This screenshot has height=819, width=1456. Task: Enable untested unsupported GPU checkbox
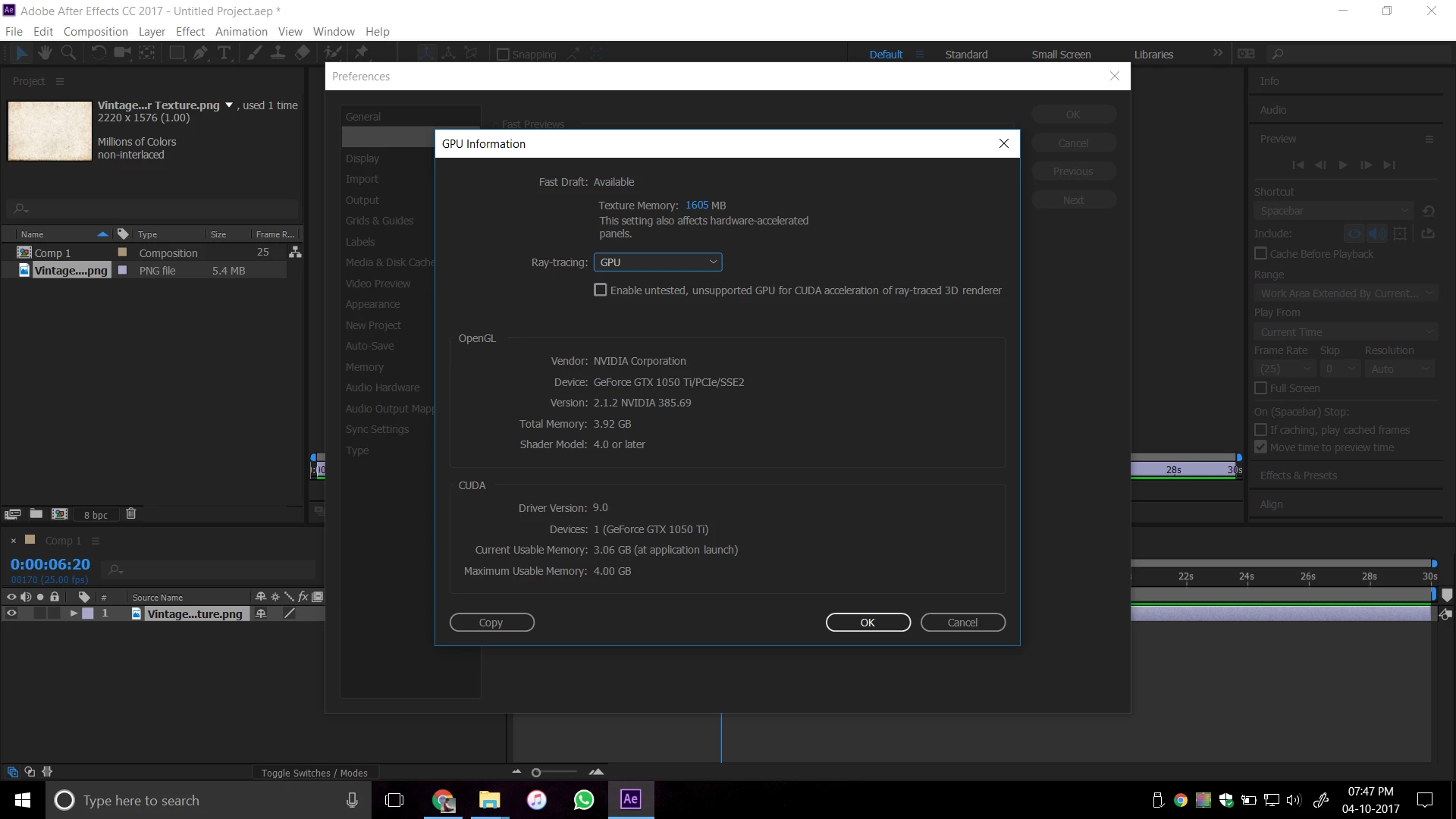tap(601, 290)
